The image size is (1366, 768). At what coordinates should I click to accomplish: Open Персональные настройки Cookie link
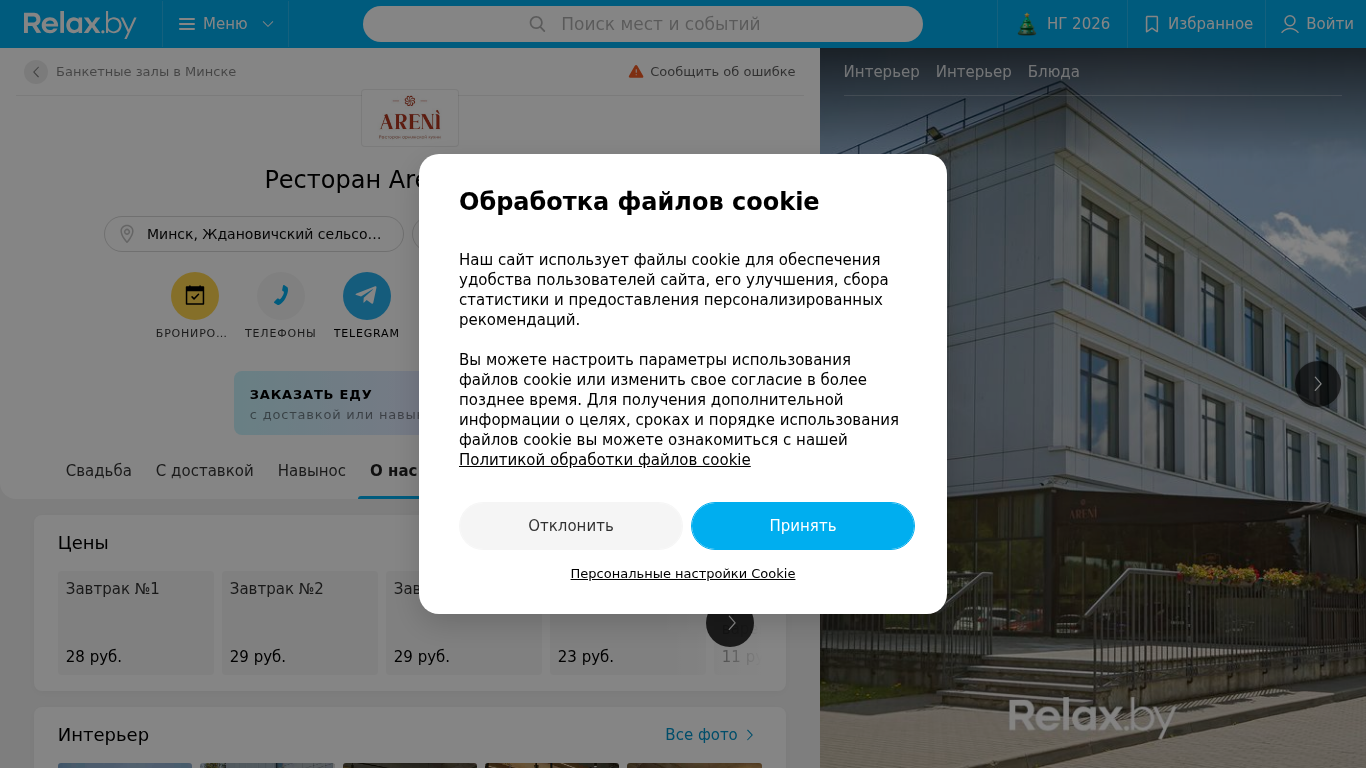[683, 574]
